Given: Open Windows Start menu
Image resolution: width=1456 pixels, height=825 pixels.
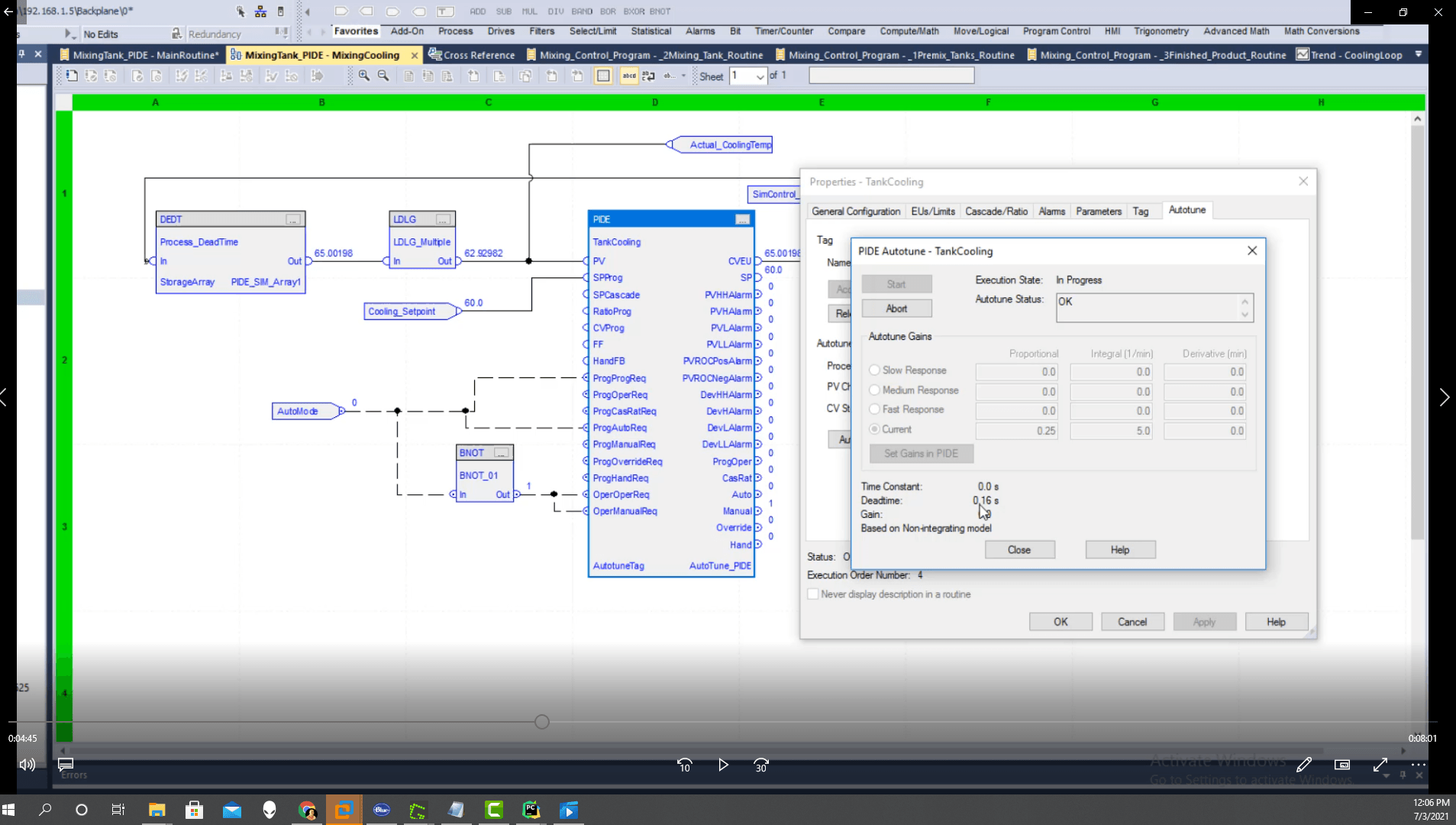Looking at the screenshot, I should [x=9, y=810].
